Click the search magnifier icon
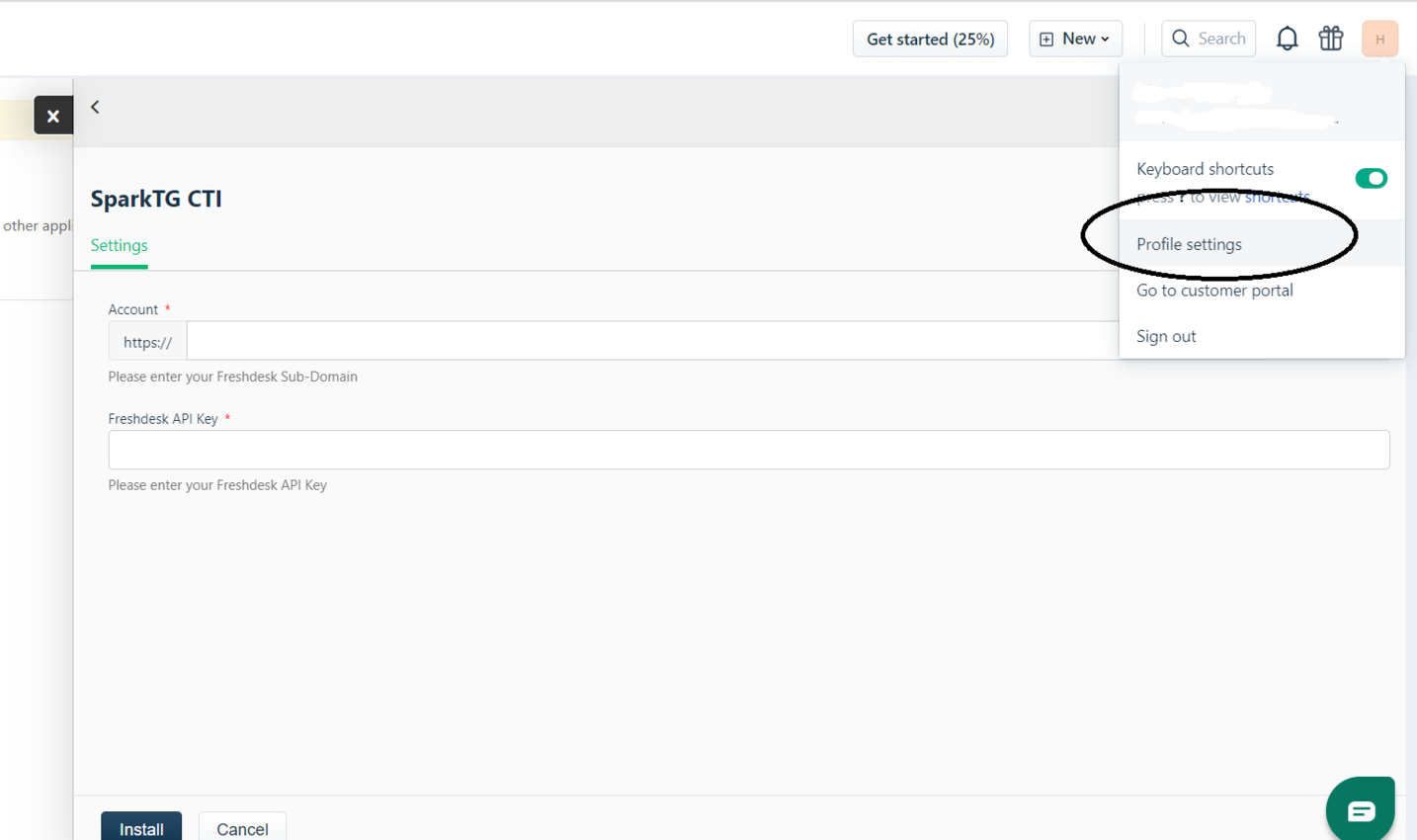This screenshot has height=840, width=1417. (x=1181, y=38)
